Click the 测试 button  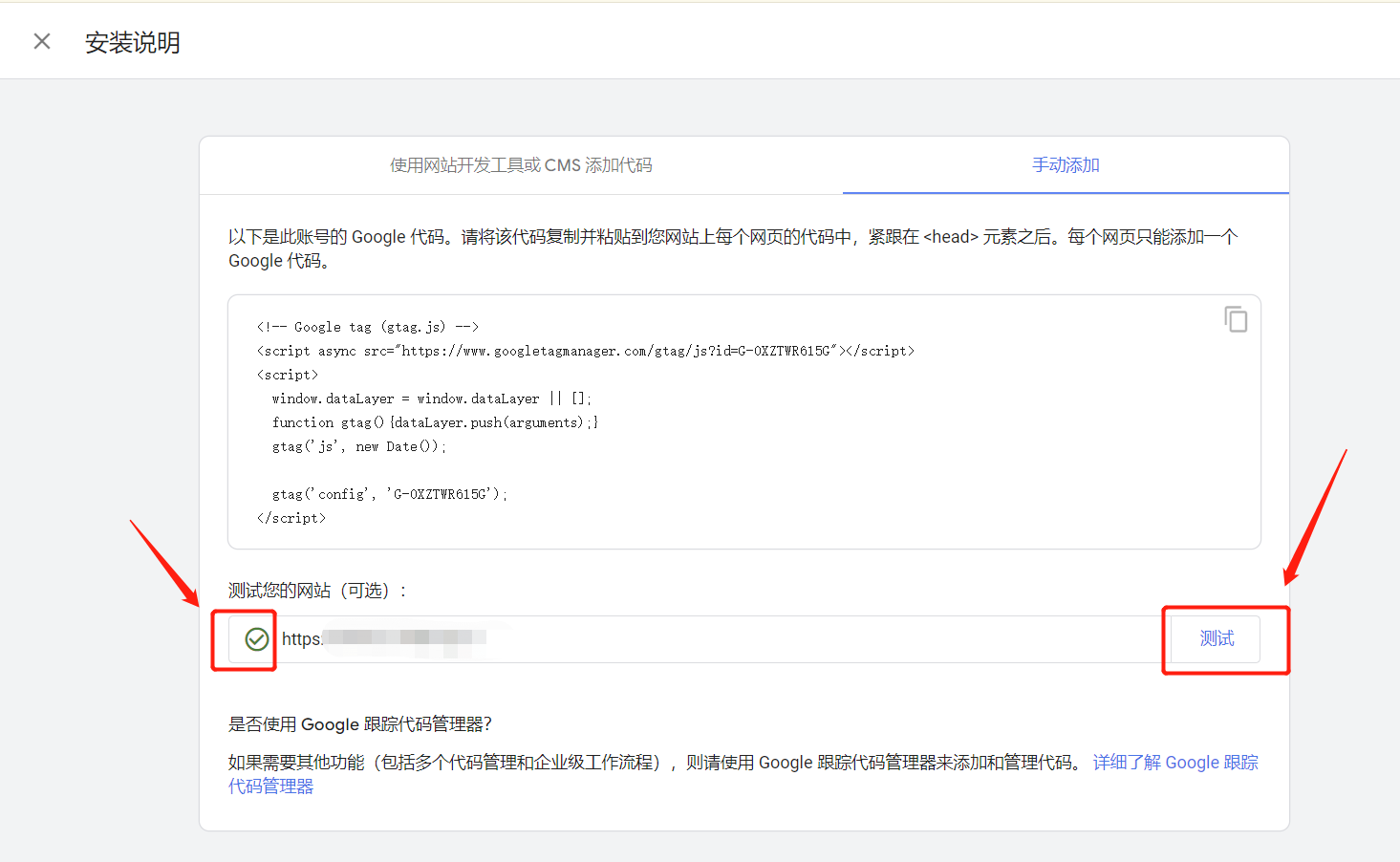(x=1217, y=638)
